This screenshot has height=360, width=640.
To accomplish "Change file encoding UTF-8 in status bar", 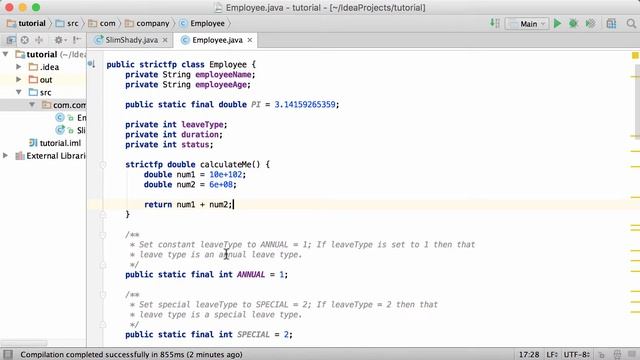I will click(x=577, y=355).
